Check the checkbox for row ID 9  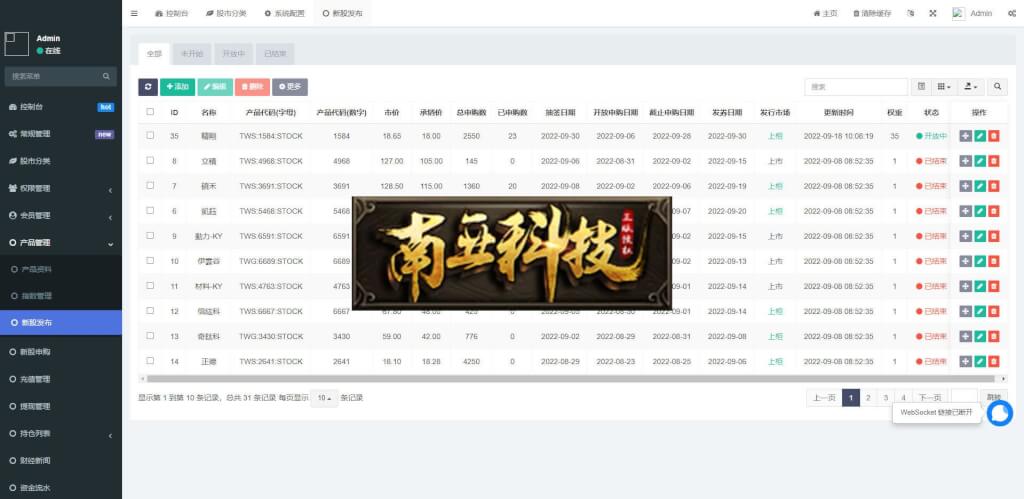click(150, 235)
